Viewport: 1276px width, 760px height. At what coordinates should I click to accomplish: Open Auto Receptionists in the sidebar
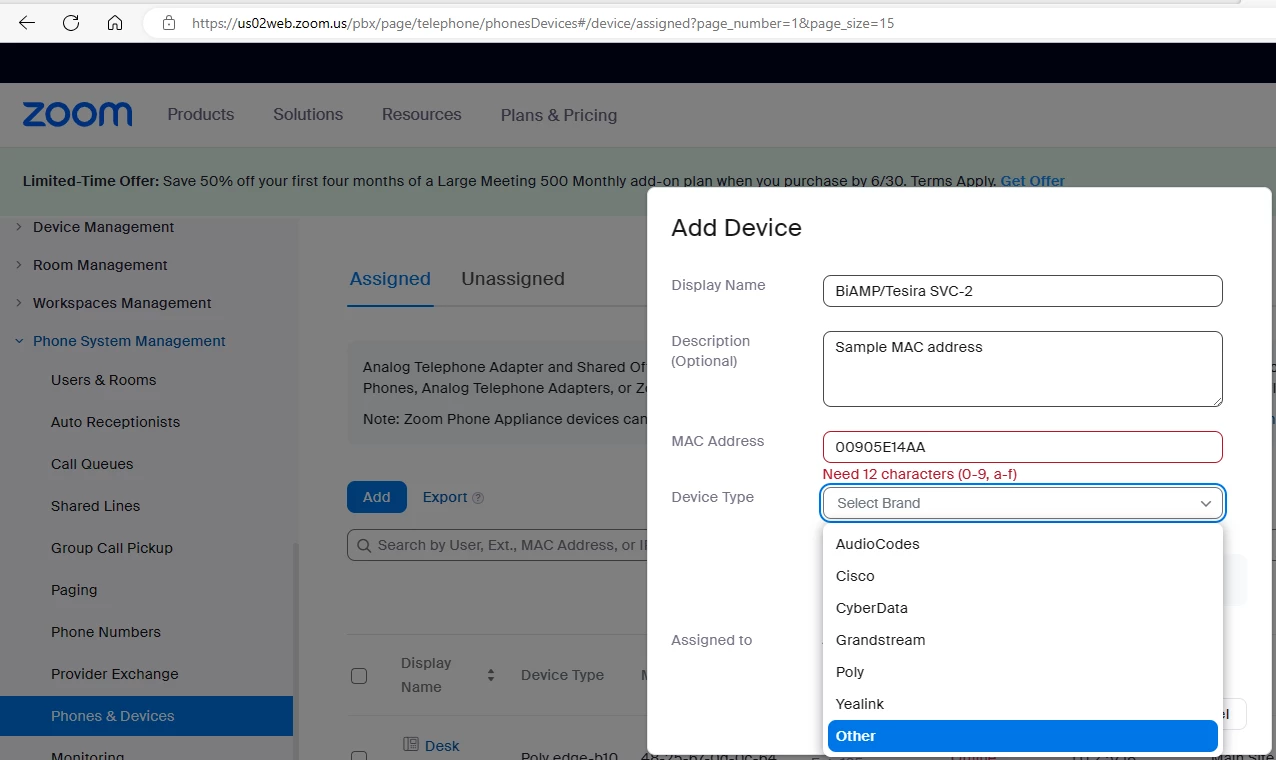pos(116,422)
